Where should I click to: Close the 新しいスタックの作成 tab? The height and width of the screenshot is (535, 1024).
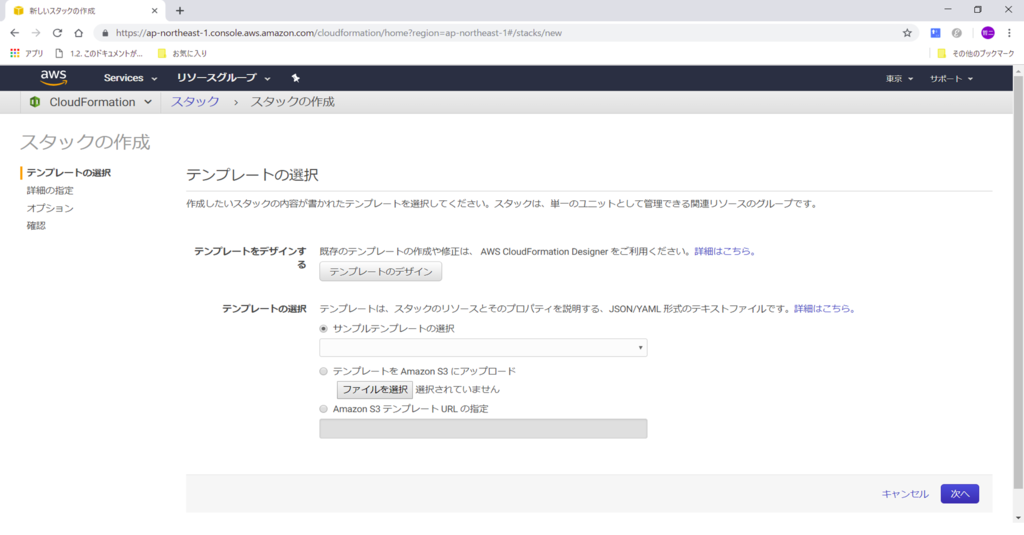[x=154, y=10]
